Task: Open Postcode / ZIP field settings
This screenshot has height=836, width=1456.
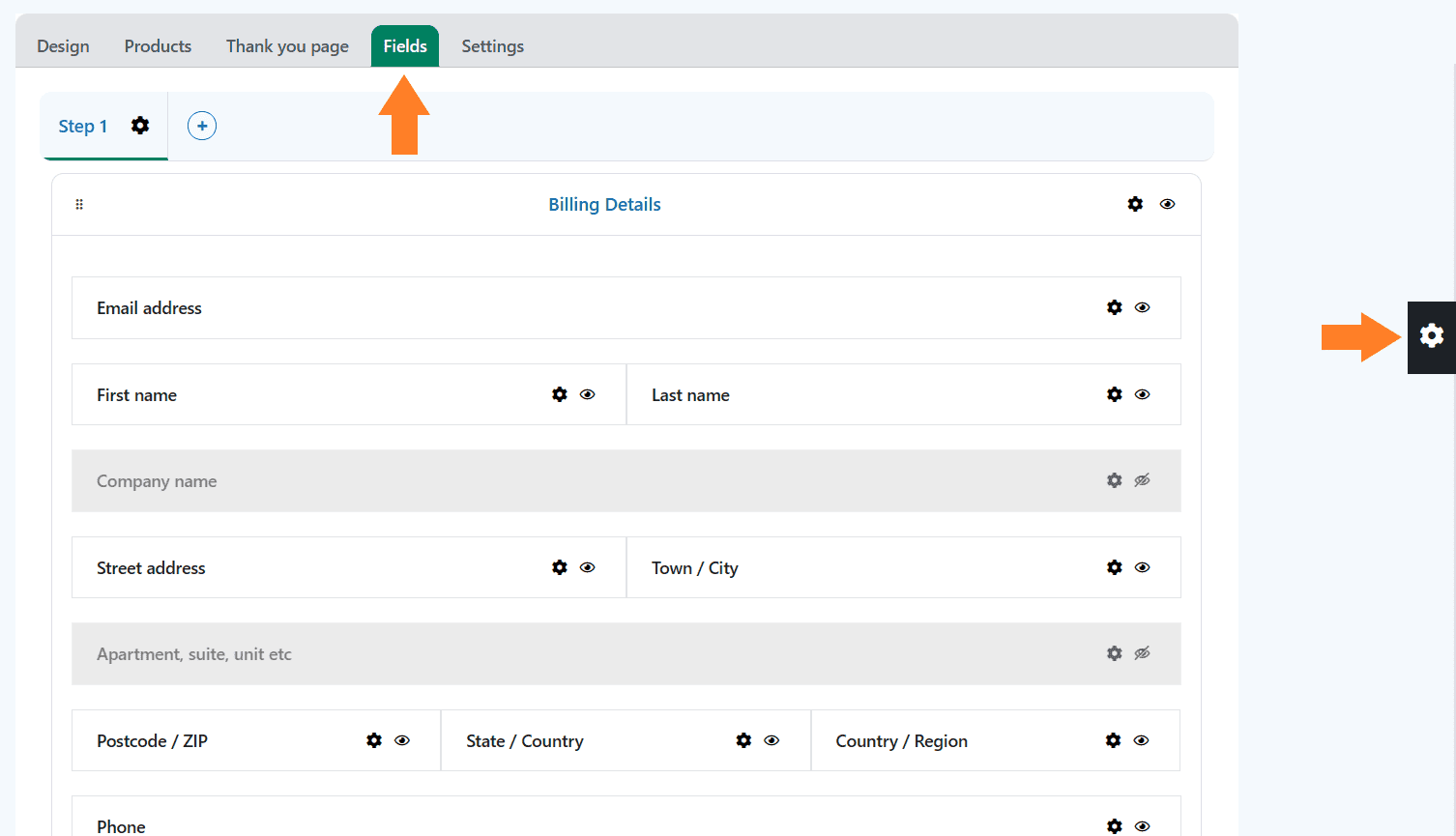Action: pyautogui.click(x=374, y=740)
